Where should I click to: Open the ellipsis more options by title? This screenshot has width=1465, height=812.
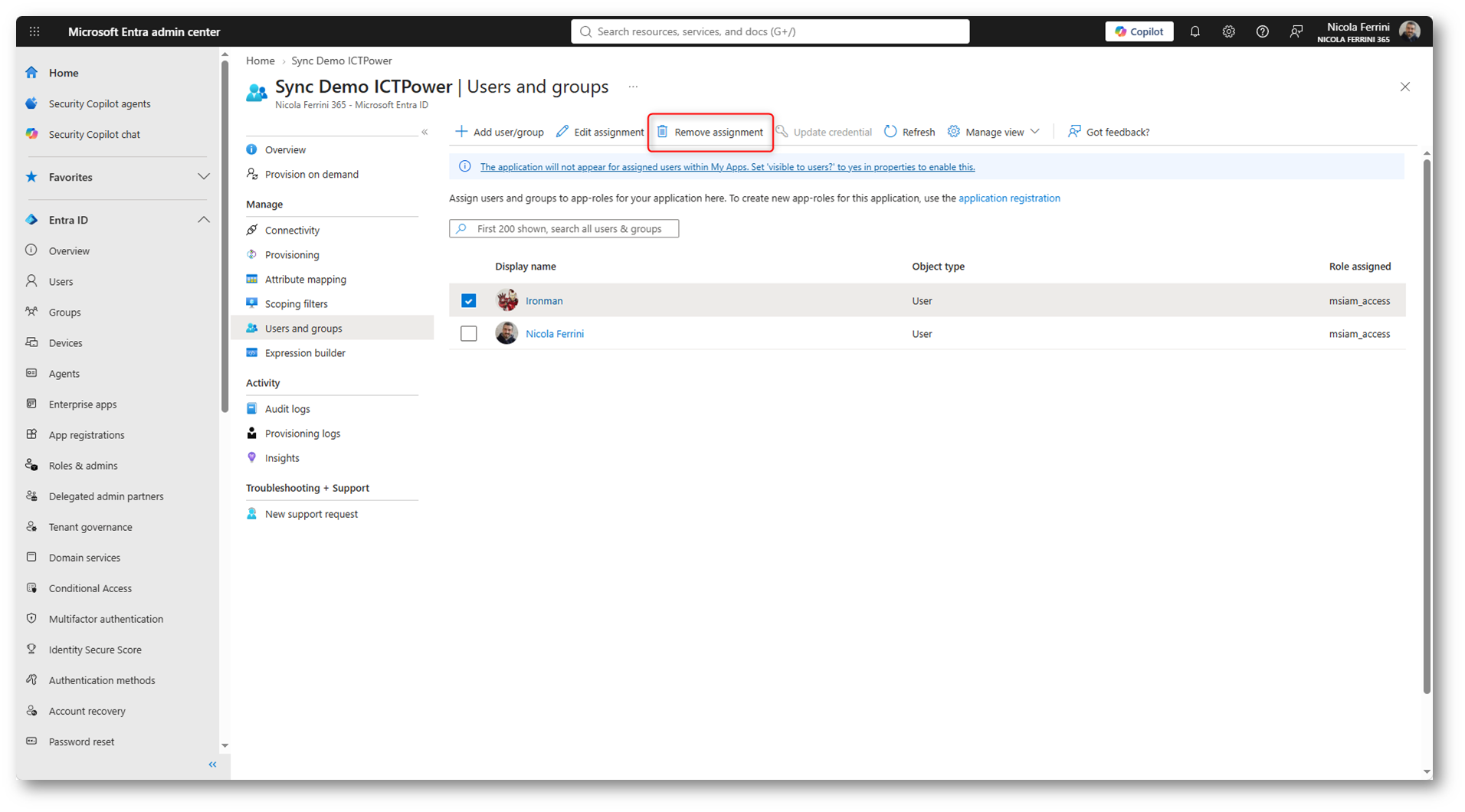(x=633, y=87)
